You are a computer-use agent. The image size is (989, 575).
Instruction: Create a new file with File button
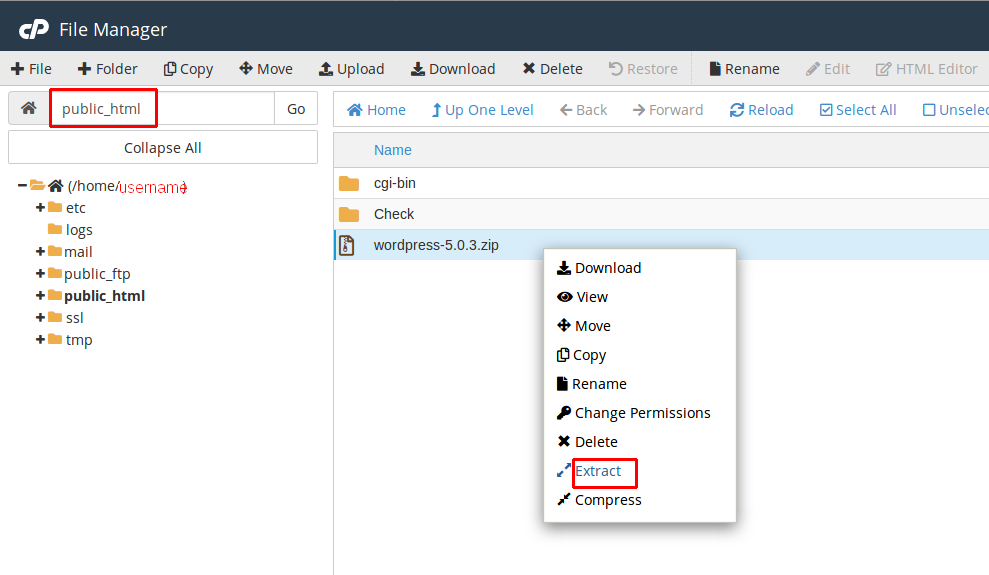32,69
